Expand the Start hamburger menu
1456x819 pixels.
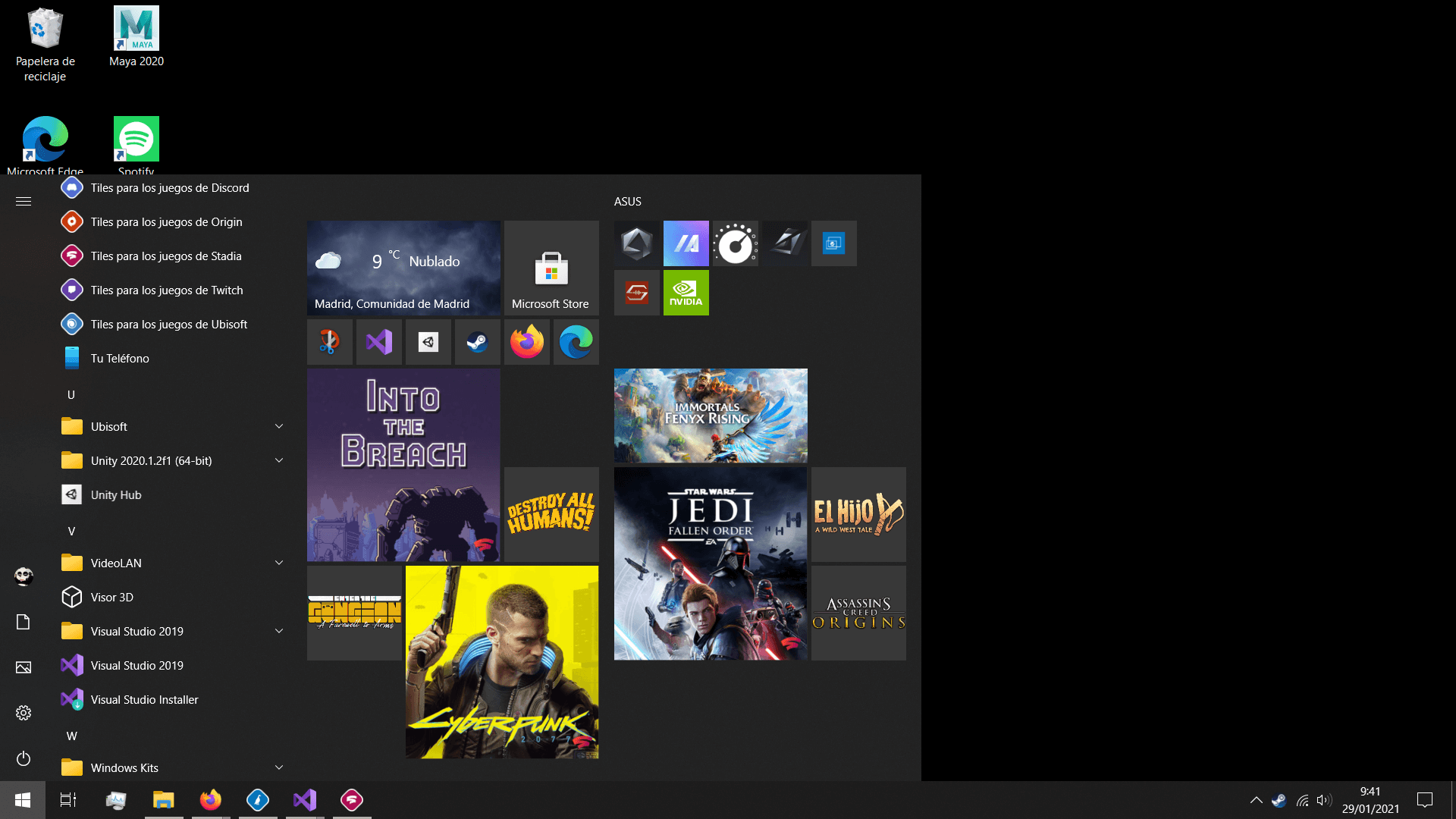click(x=24, y=201)
